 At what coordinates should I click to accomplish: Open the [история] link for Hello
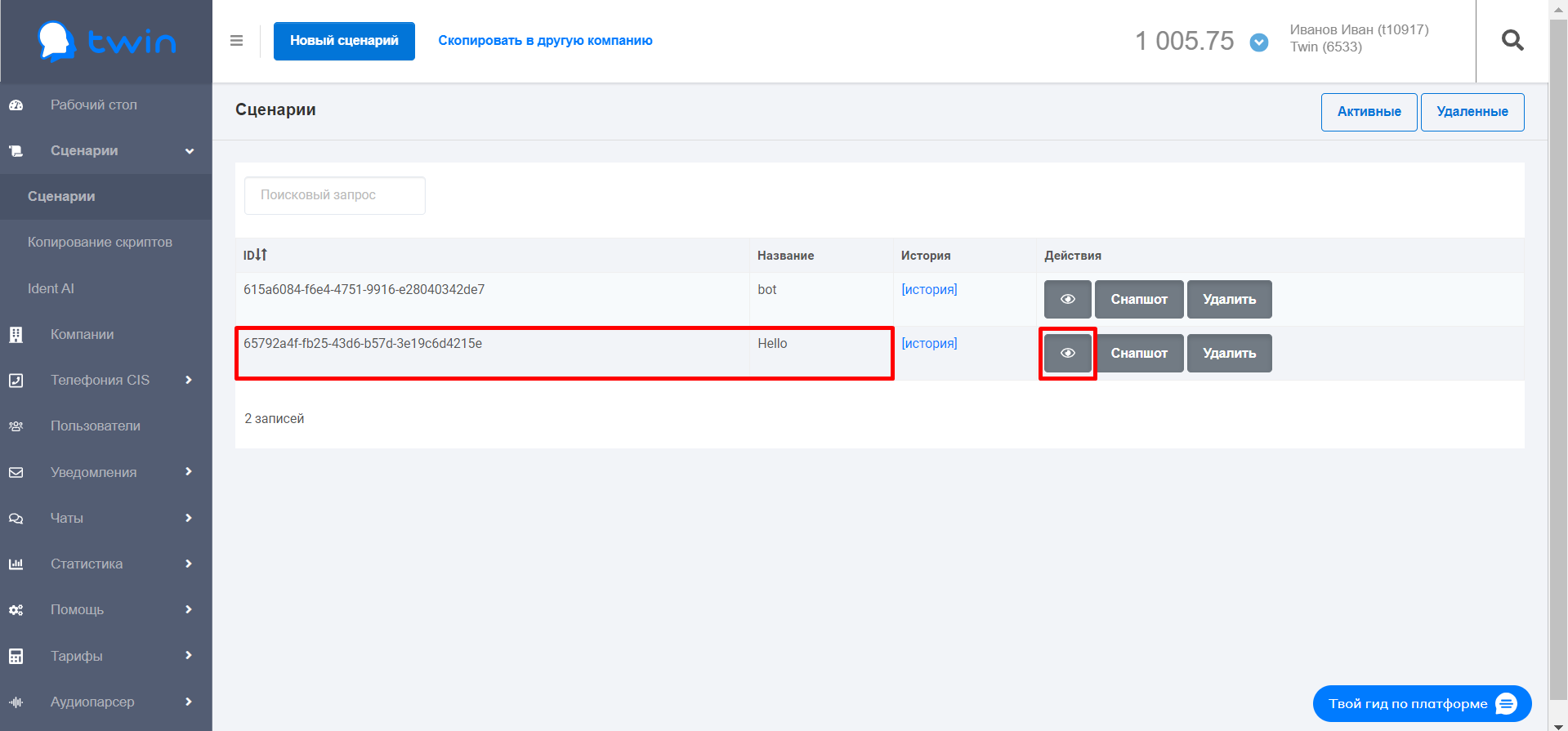pyautogui.click(x=929, y=343)
